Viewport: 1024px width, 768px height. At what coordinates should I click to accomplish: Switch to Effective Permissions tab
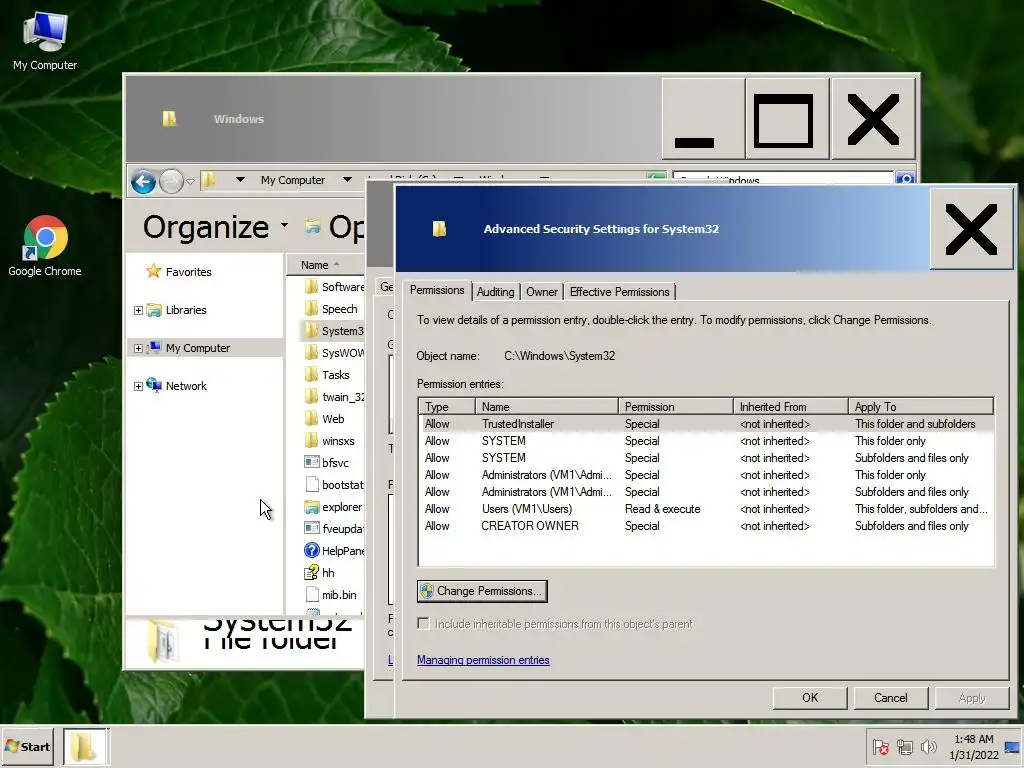tap(619, 292)
